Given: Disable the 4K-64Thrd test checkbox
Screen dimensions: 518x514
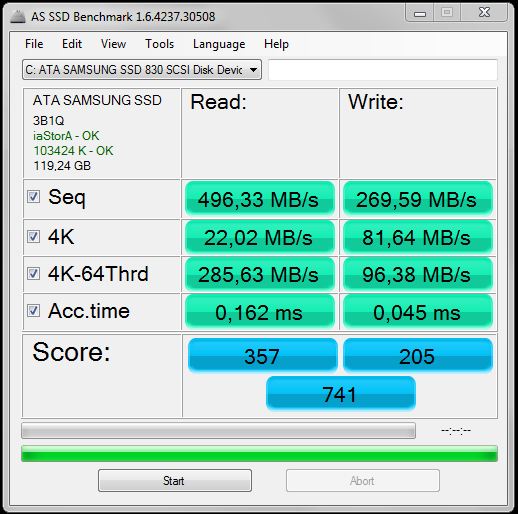Looking at the screenshot, I should click(x=33, y=274).
